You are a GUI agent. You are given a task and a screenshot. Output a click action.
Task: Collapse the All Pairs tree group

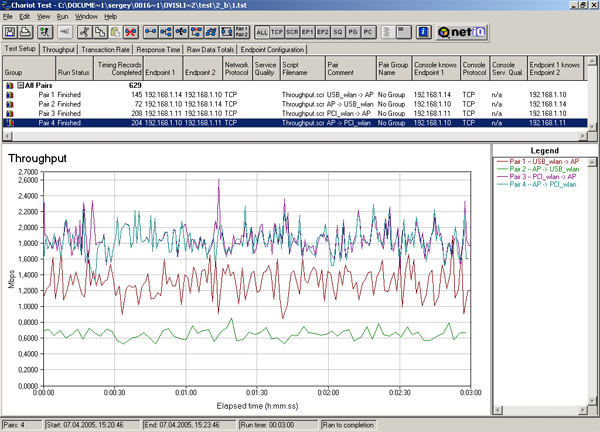click(x=19, y=86)
